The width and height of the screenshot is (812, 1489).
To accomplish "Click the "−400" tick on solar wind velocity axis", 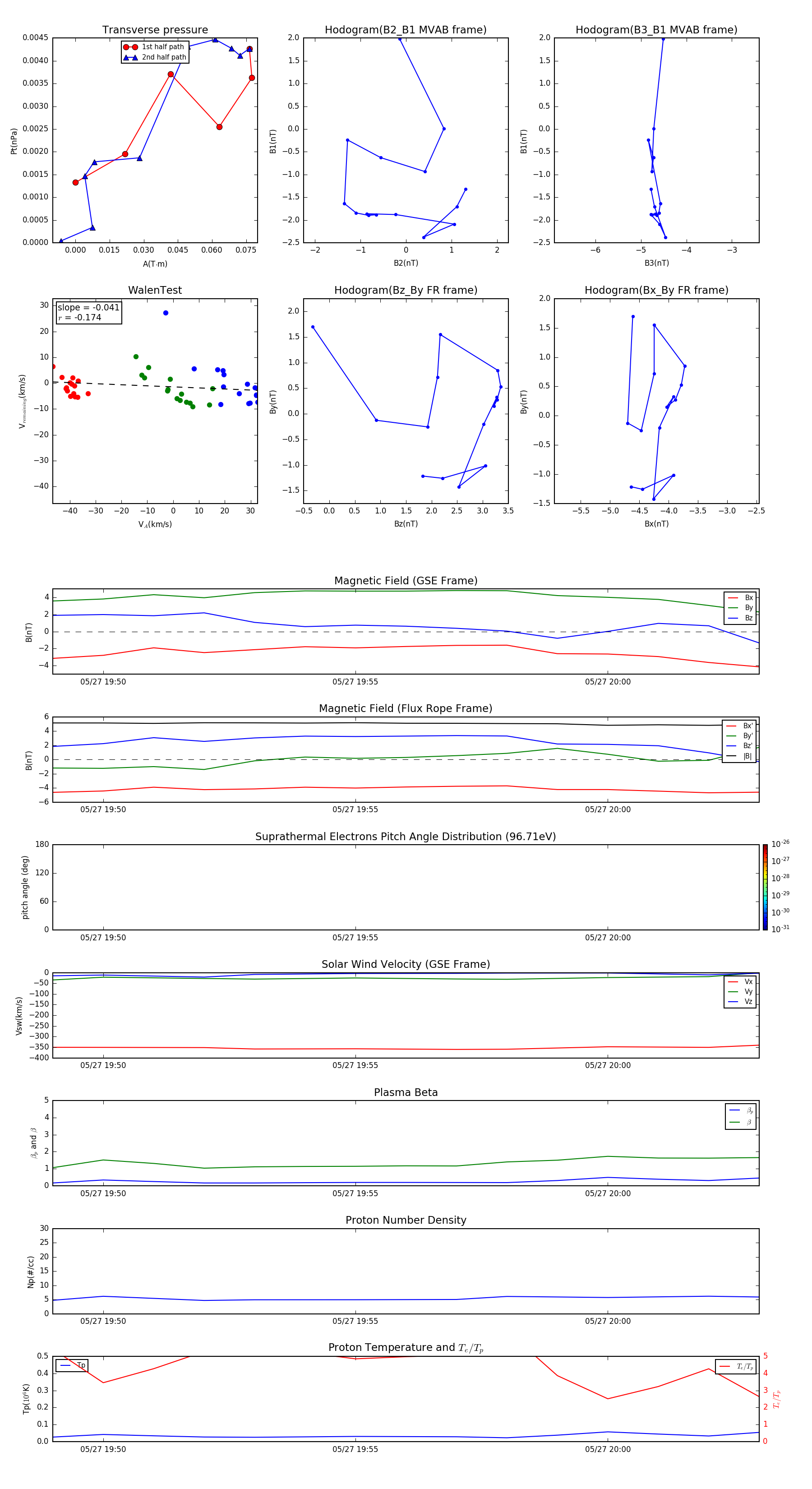I will click(x=39, y=1058).
